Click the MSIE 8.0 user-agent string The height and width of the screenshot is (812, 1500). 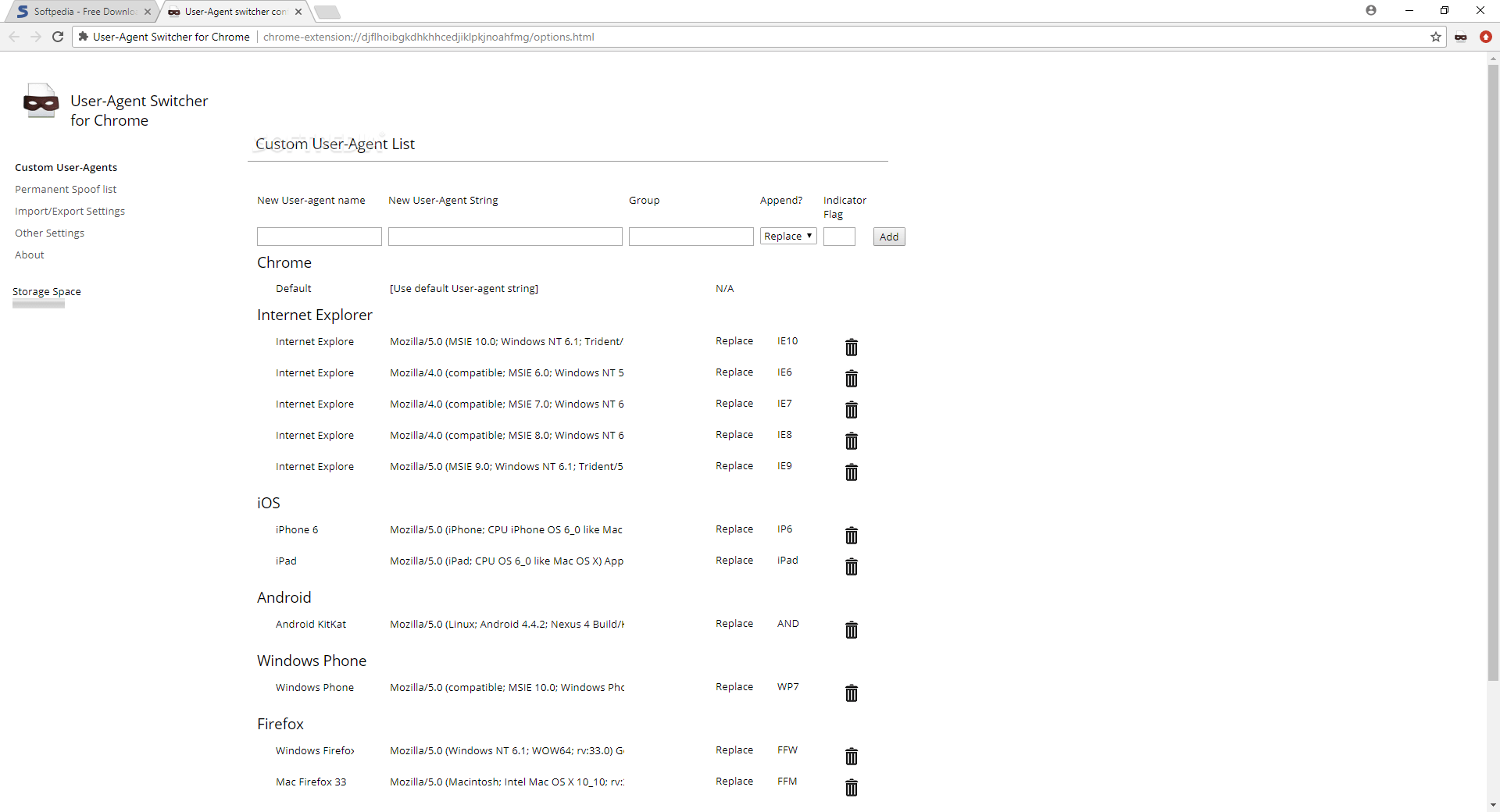(507, 435)
